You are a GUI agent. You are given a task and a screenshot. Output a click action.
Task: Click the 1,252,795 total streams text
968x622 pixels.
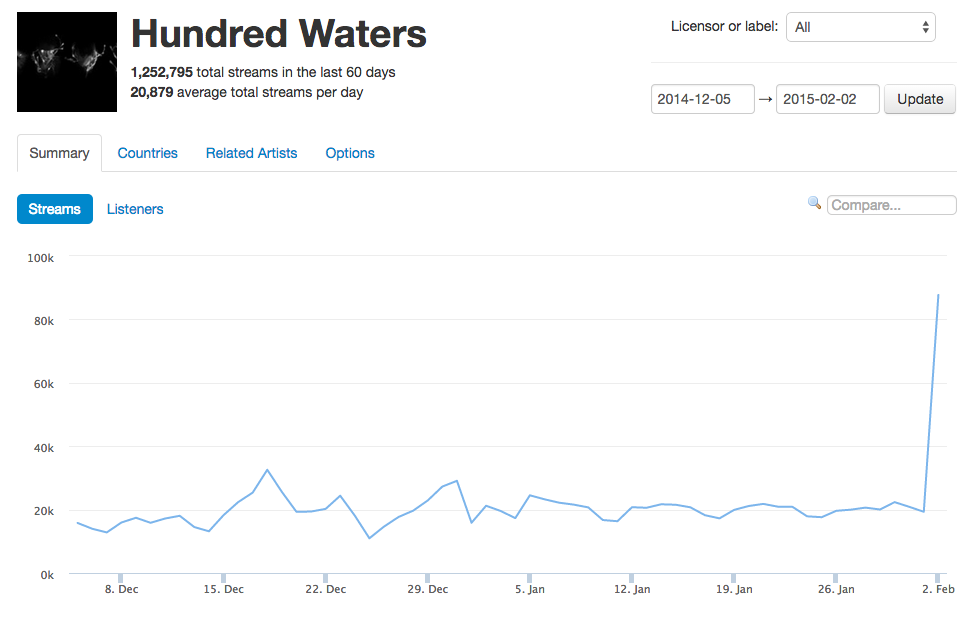[x=263, y=72]
